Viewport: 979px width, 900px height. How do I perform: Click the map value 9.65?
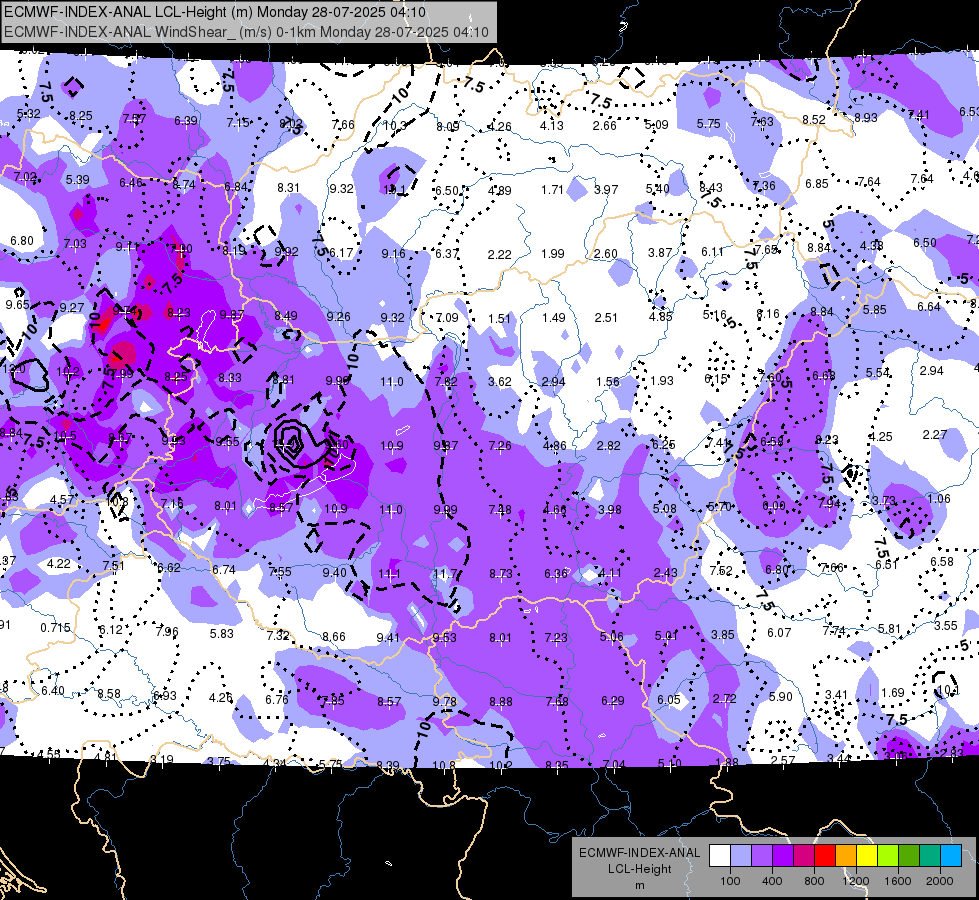(17, 305)
